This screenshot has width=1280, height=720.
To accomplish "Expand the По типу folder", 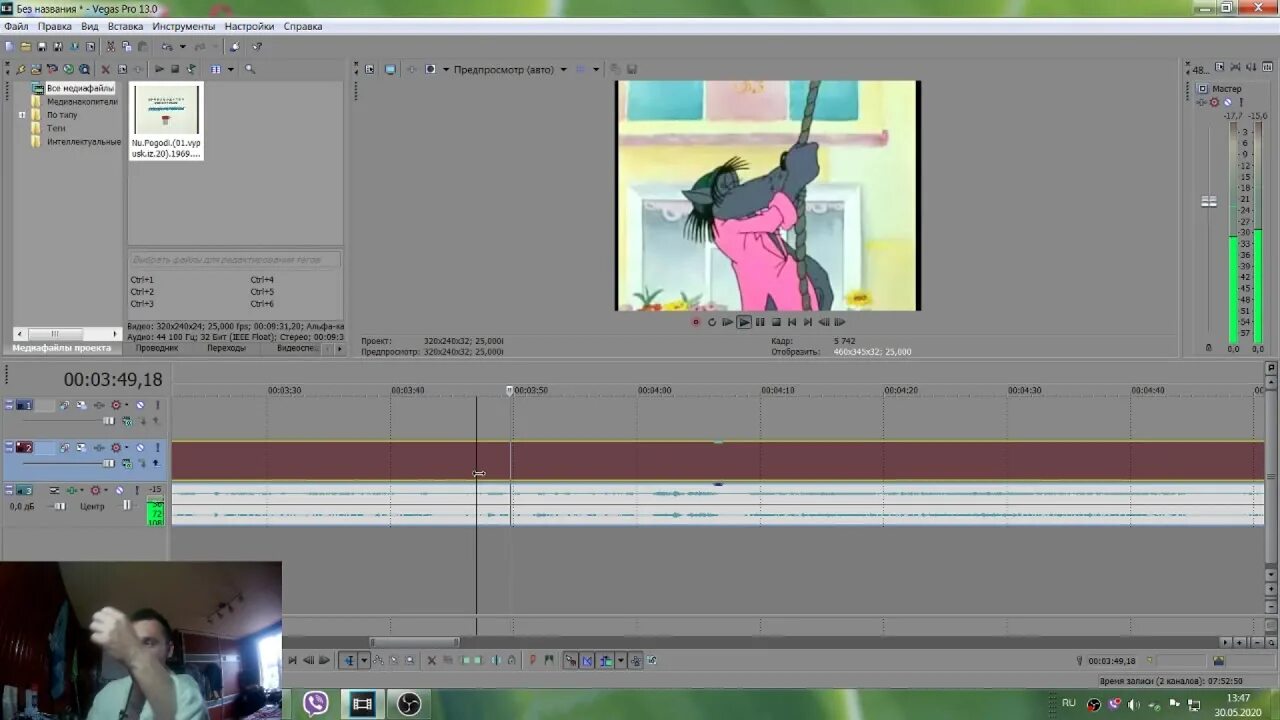I will point(22,115).
